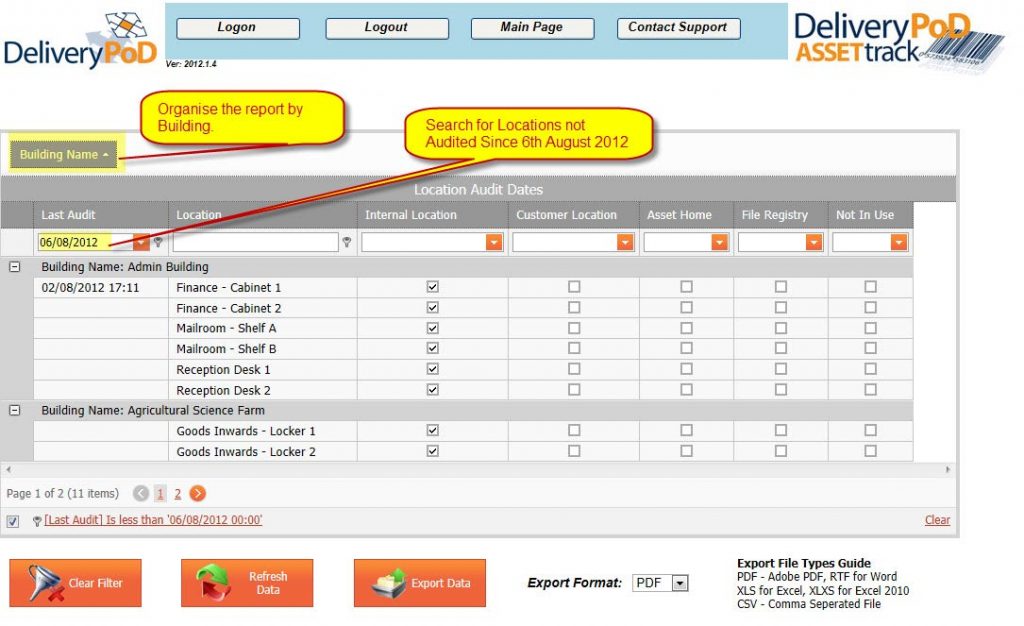Click the Export Data icon
This screenshot has width=1024, height=626.
(390, 581)
